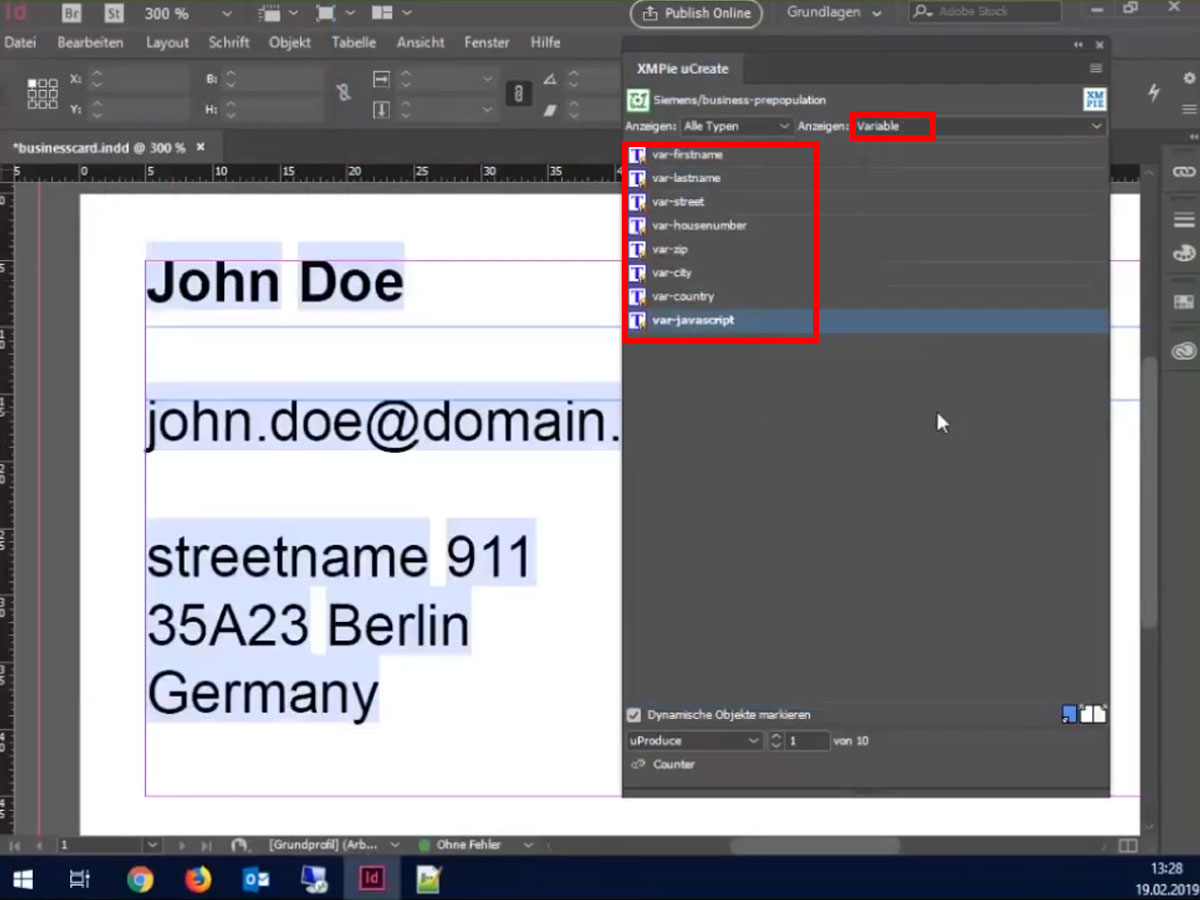Click the scale X percentage icon
The width and height of the screenshot is (1200, 900).
[x=381, y=79]
